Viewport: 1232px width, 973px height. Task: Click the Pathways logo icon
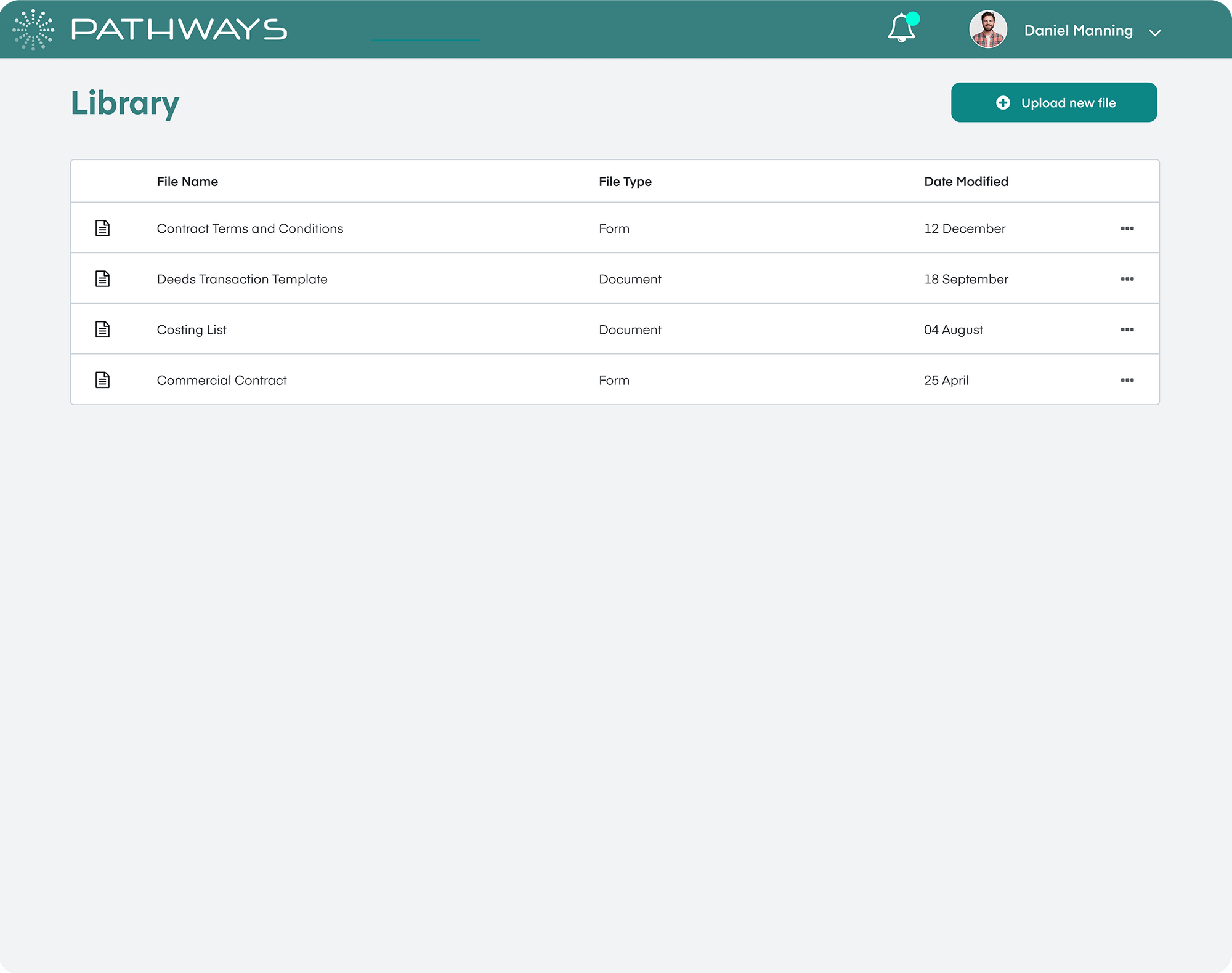pyautogui.click(x=34, y=28)
